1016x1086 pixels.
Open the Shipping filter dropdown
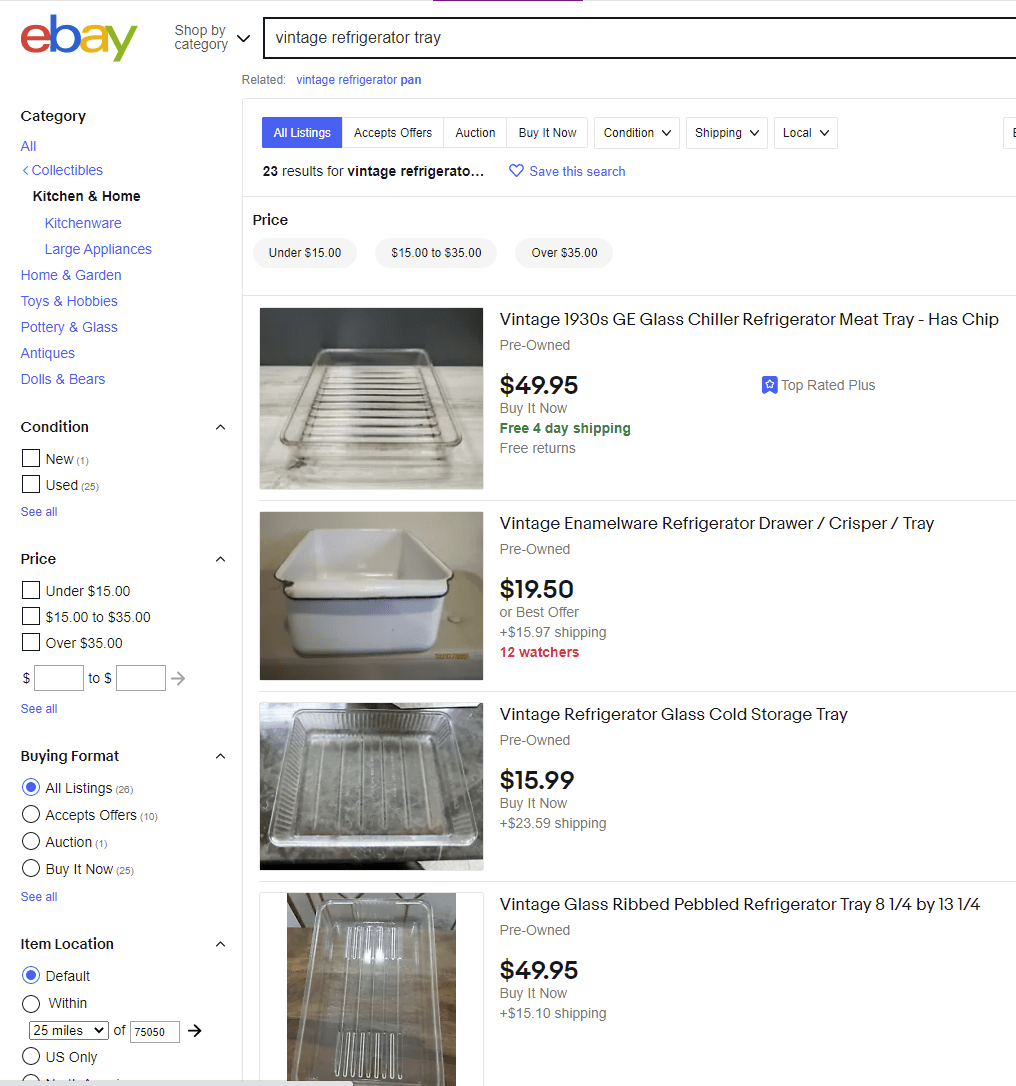[x=726, y=132]
